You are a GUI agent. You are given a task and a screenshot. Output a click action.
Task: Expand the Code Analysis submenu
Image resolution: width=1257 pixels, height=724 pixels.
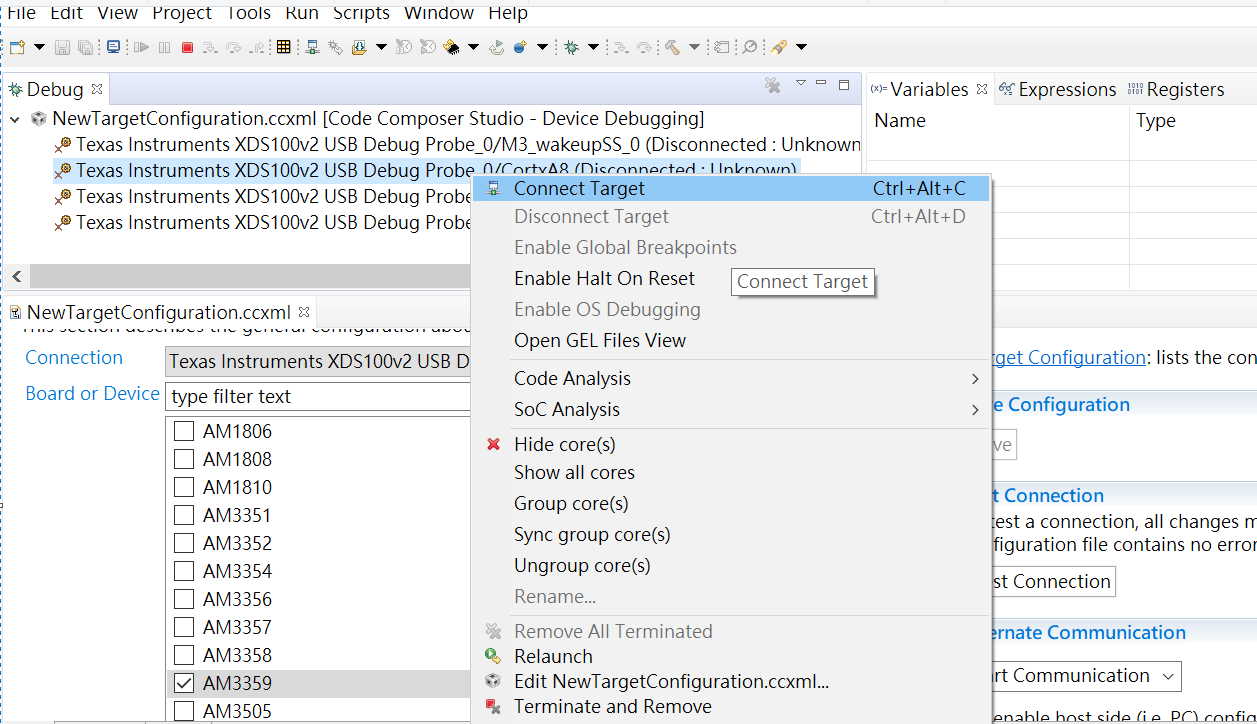[x=731, y=378]
